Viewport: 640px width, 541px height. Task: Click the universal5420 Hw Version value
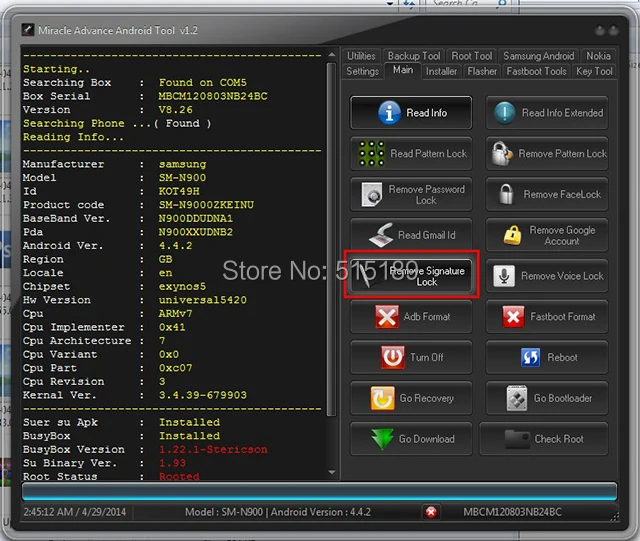(x=202, y=300)
